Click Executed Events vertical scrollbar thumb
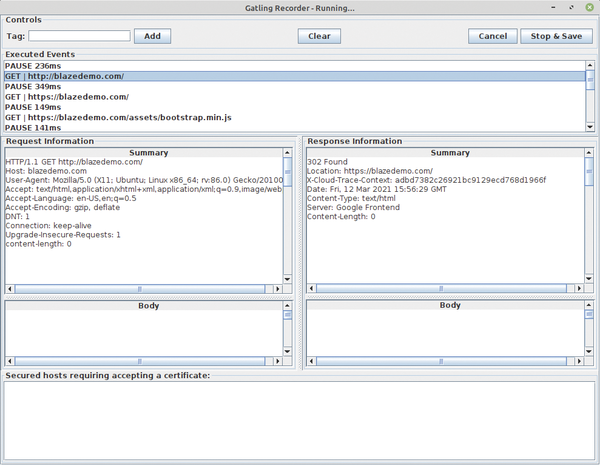The width and height of the screenshot is (600, 465). coord(590,80)
